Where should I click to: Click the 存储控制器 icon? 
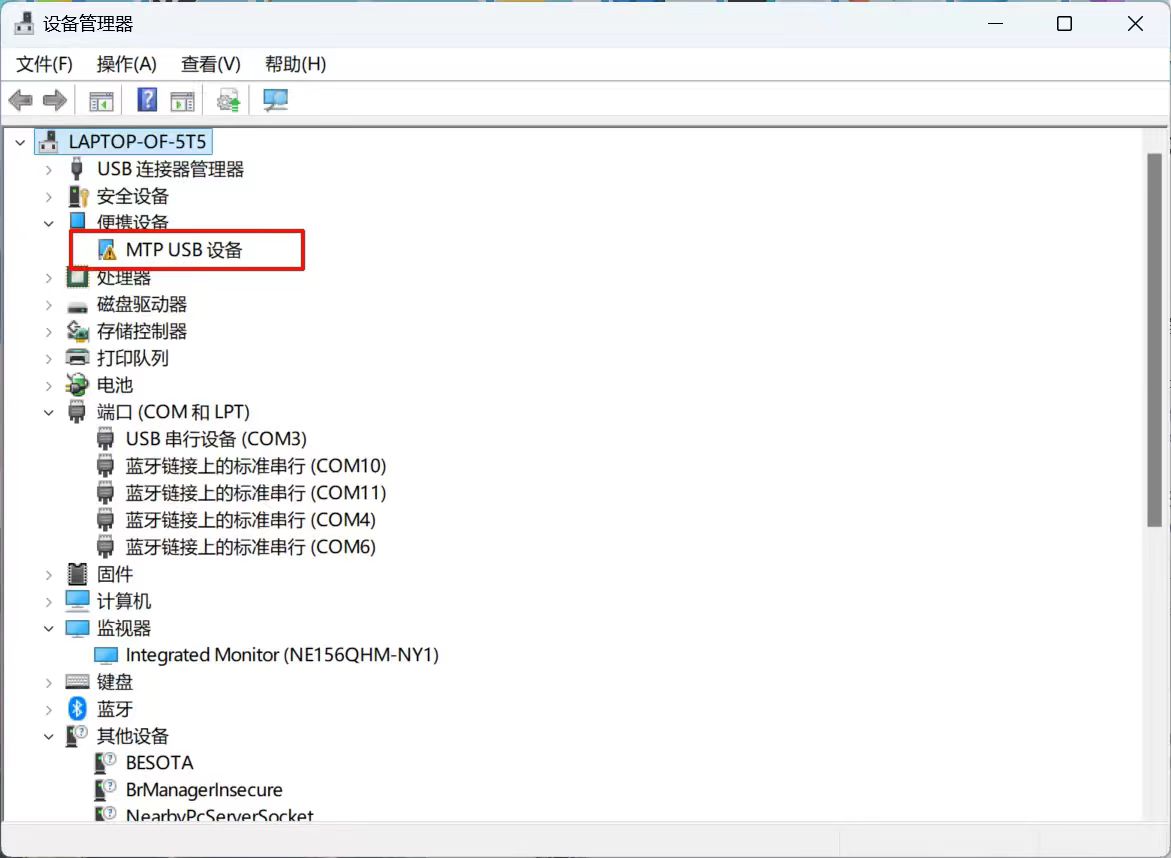point(77,331)
